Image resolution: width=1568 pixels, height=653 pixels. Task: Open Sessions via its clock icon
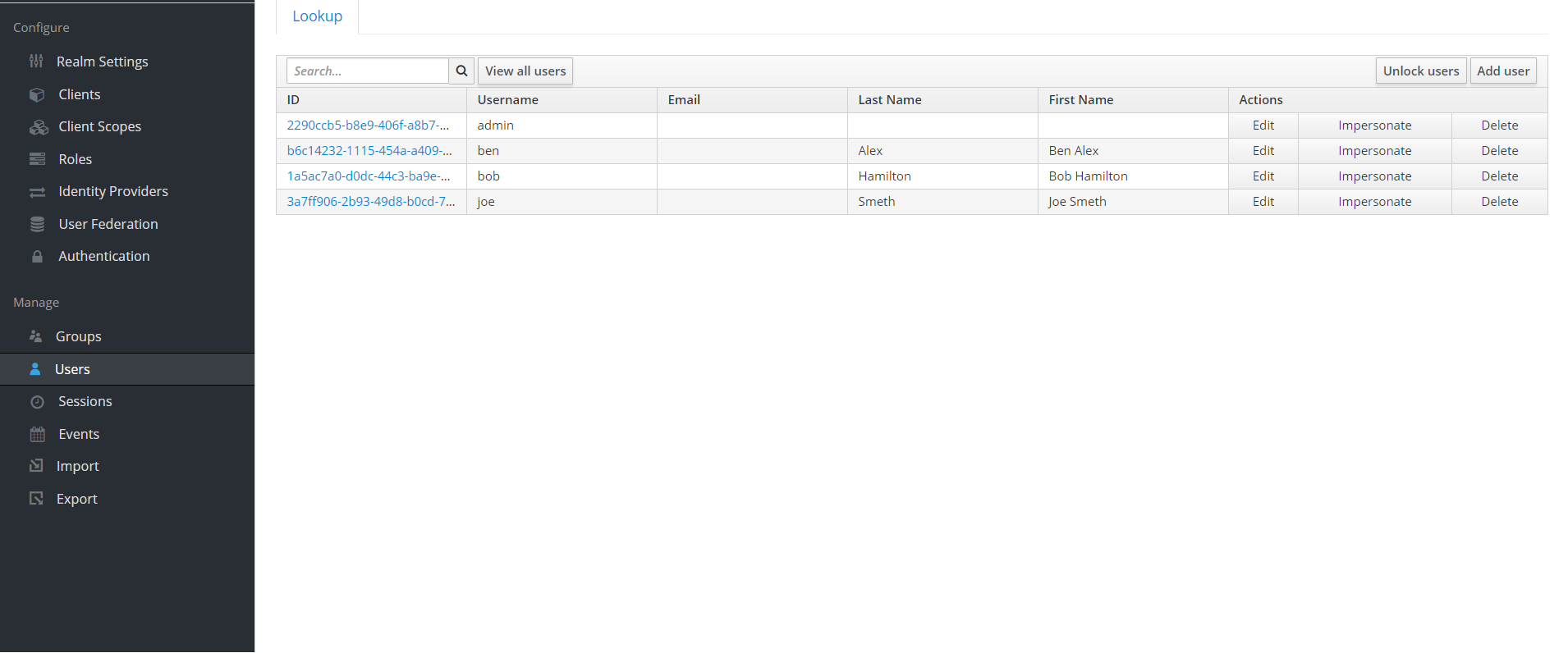[37, 401]
